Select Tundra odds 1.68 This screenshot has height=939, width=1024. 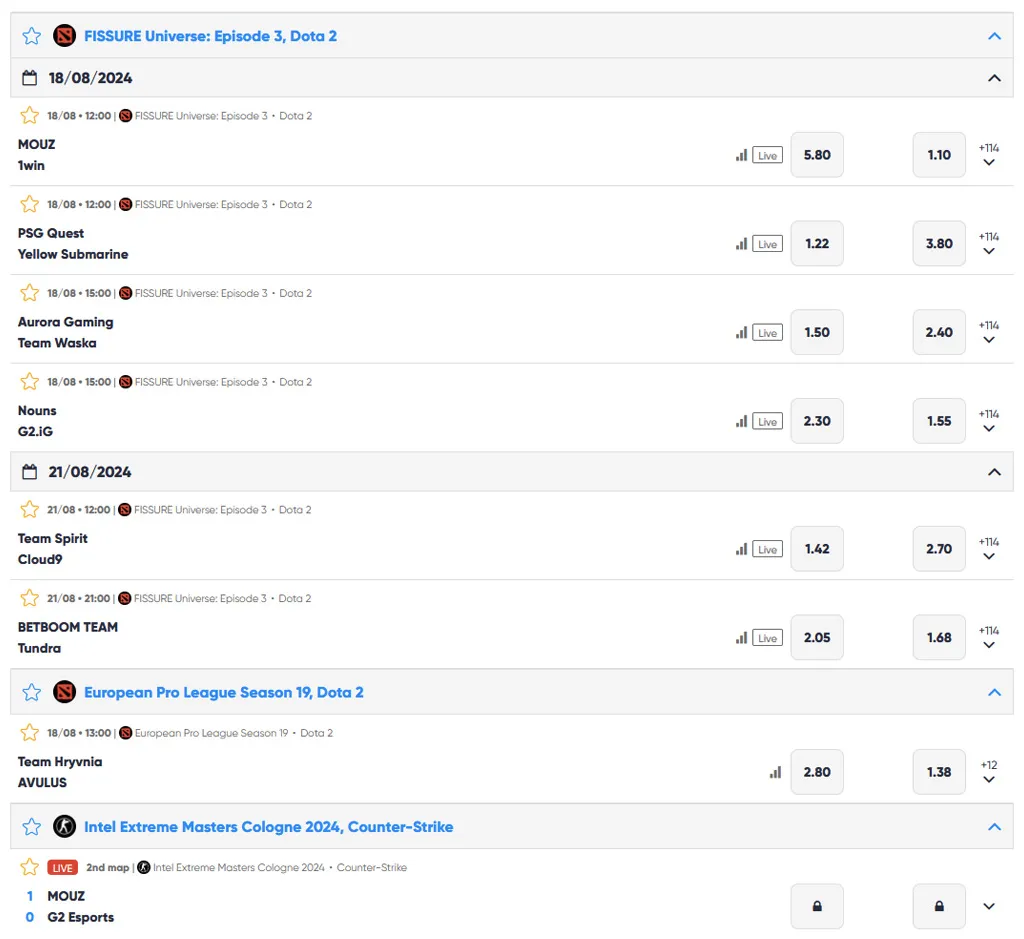(939, 638)
